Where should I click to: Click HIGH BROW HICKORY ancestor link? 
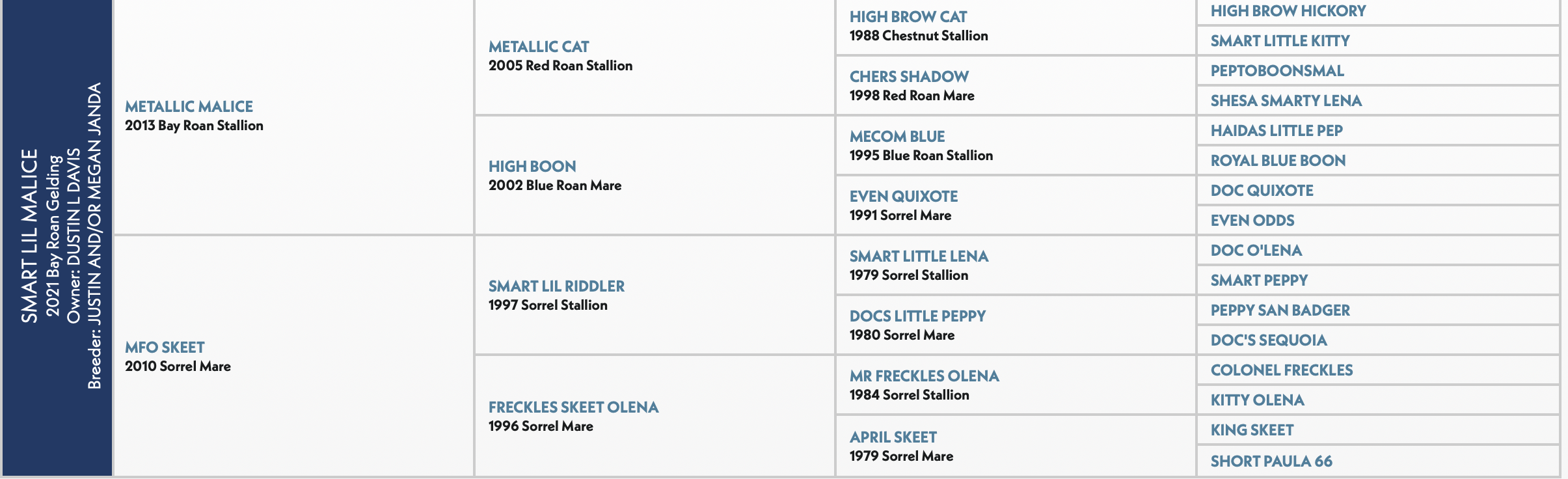[1288, 10]
